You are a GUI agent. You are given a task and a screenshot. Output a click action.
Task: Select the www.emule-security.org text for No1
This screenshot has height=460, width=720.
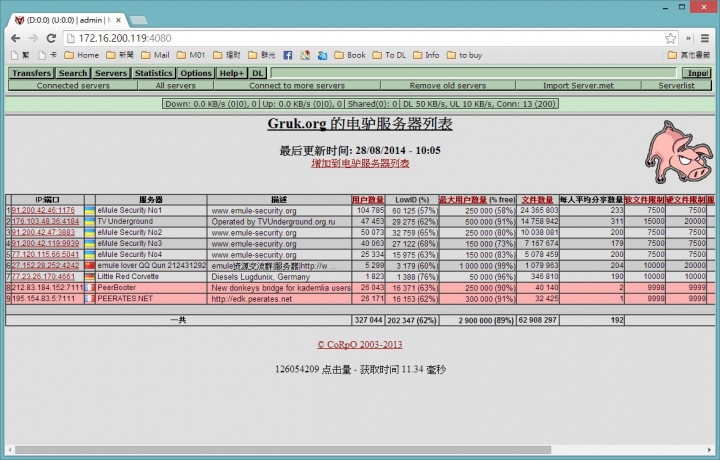click(x=254, y=211)
